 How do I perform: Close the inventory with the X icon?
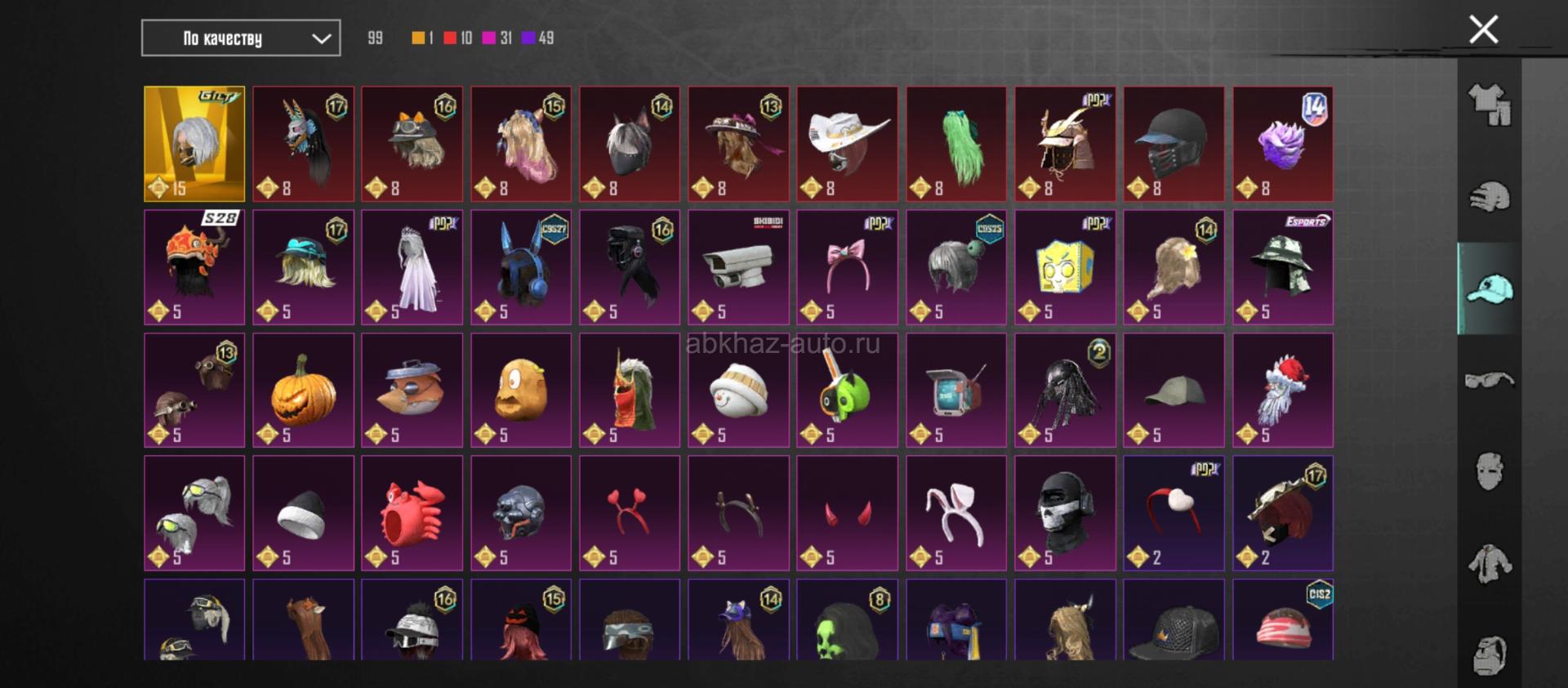(x=1483, y=29)
